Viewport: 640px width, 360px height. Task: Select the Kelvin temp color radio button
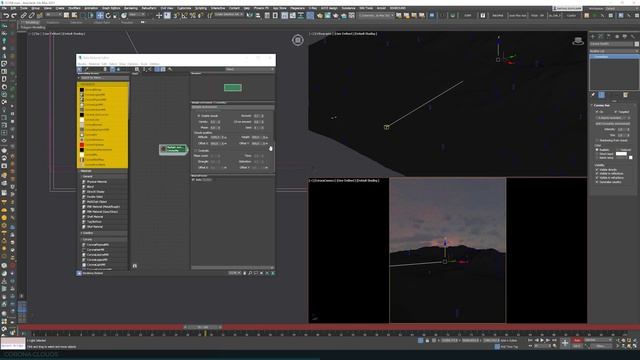click(597, 158)
